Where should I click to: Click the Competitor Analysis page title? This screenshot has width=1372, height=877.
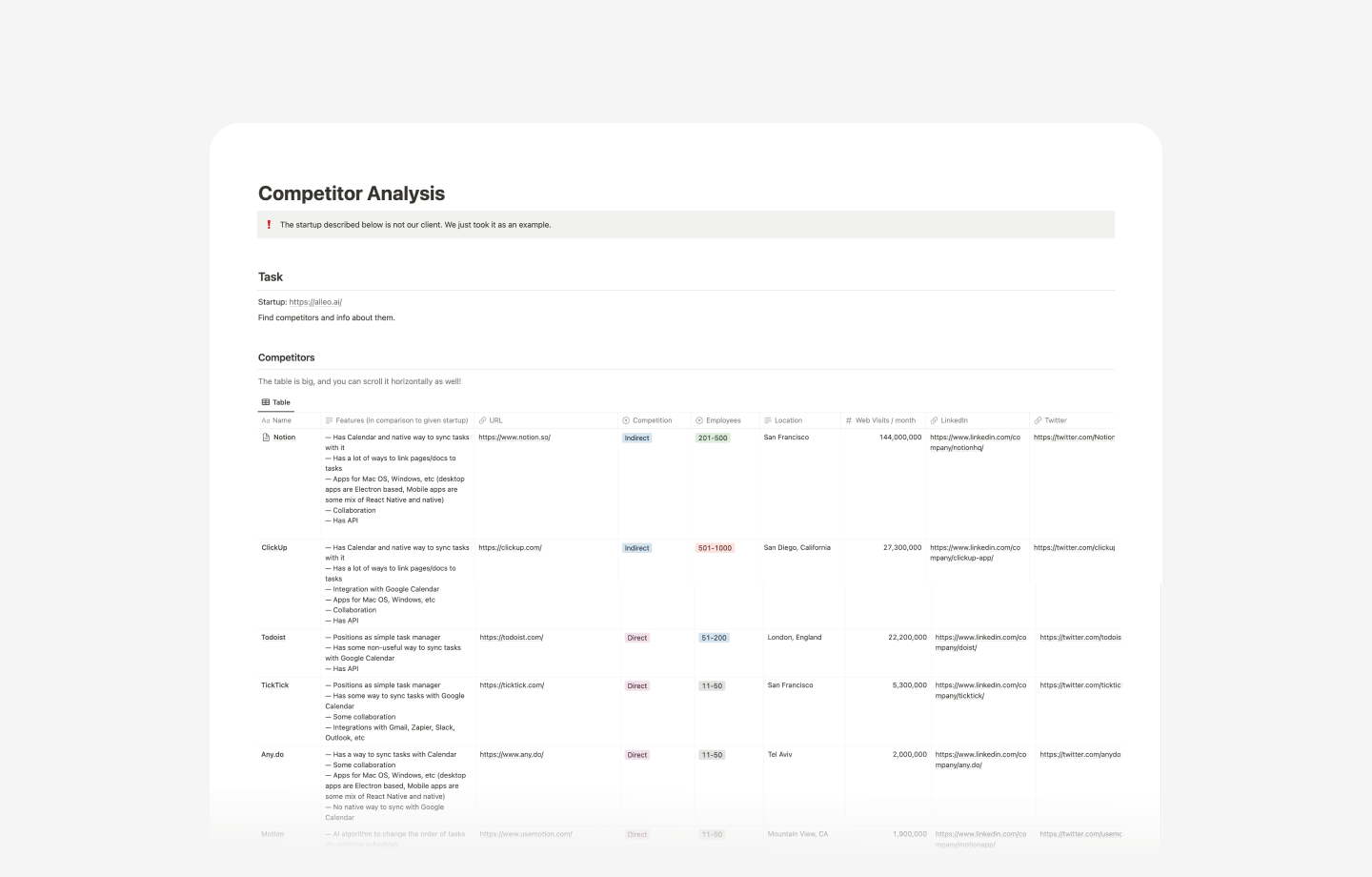pos(352,194)
